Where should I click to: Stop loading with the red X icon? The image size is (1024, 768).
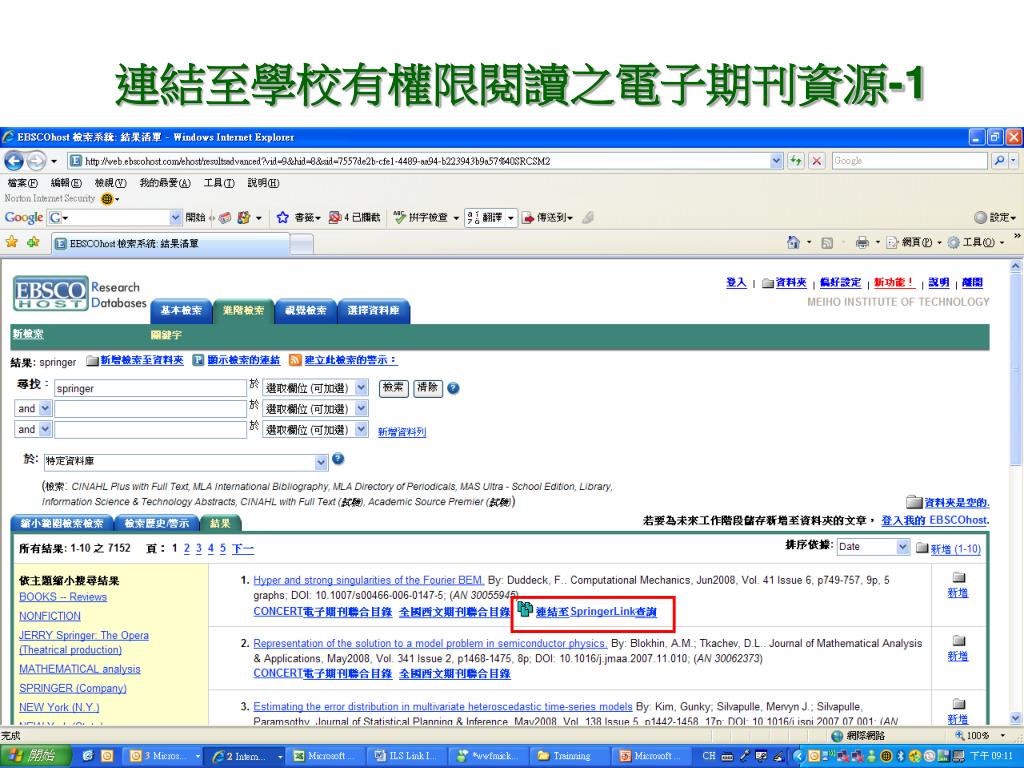coord(816,161)
